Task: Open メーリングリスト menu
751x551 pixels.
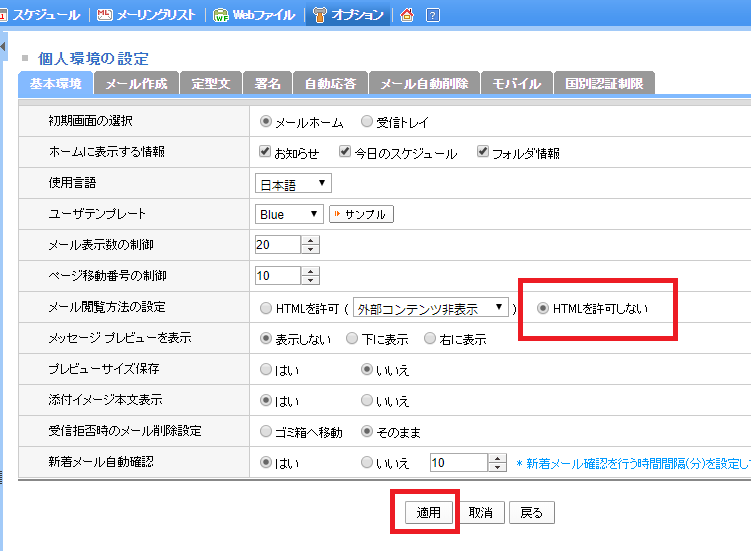Action: tap(156, 15)
